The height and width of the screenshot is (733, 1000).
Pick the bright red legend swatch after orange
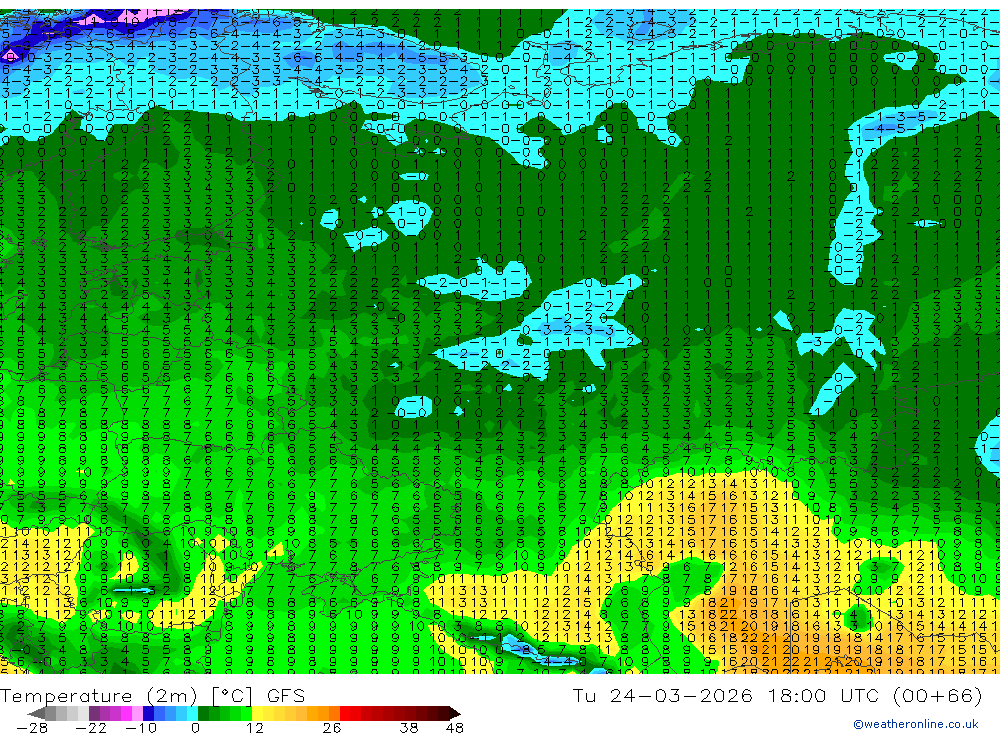[345, 714]
